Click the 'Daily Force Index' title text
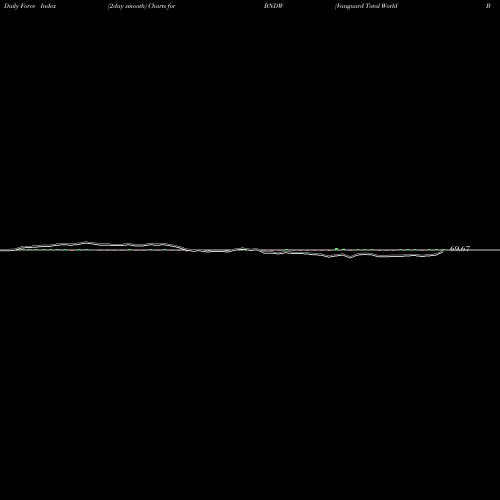 pos(30,6)
